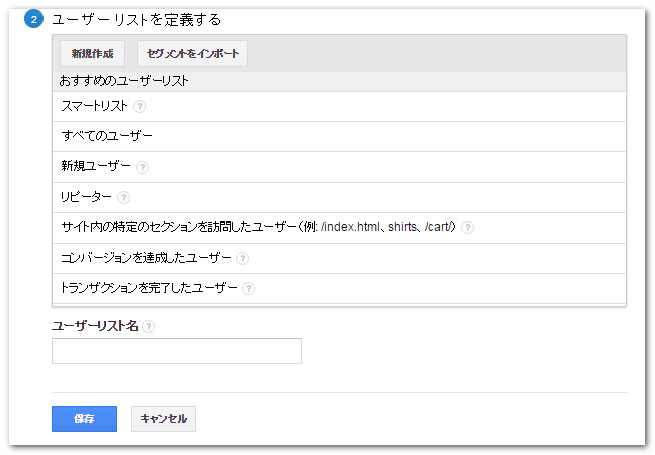Click help icon next to ユーザーリスト名 label
The height and width of the screenshot is (455, 655).
[149, 326]
